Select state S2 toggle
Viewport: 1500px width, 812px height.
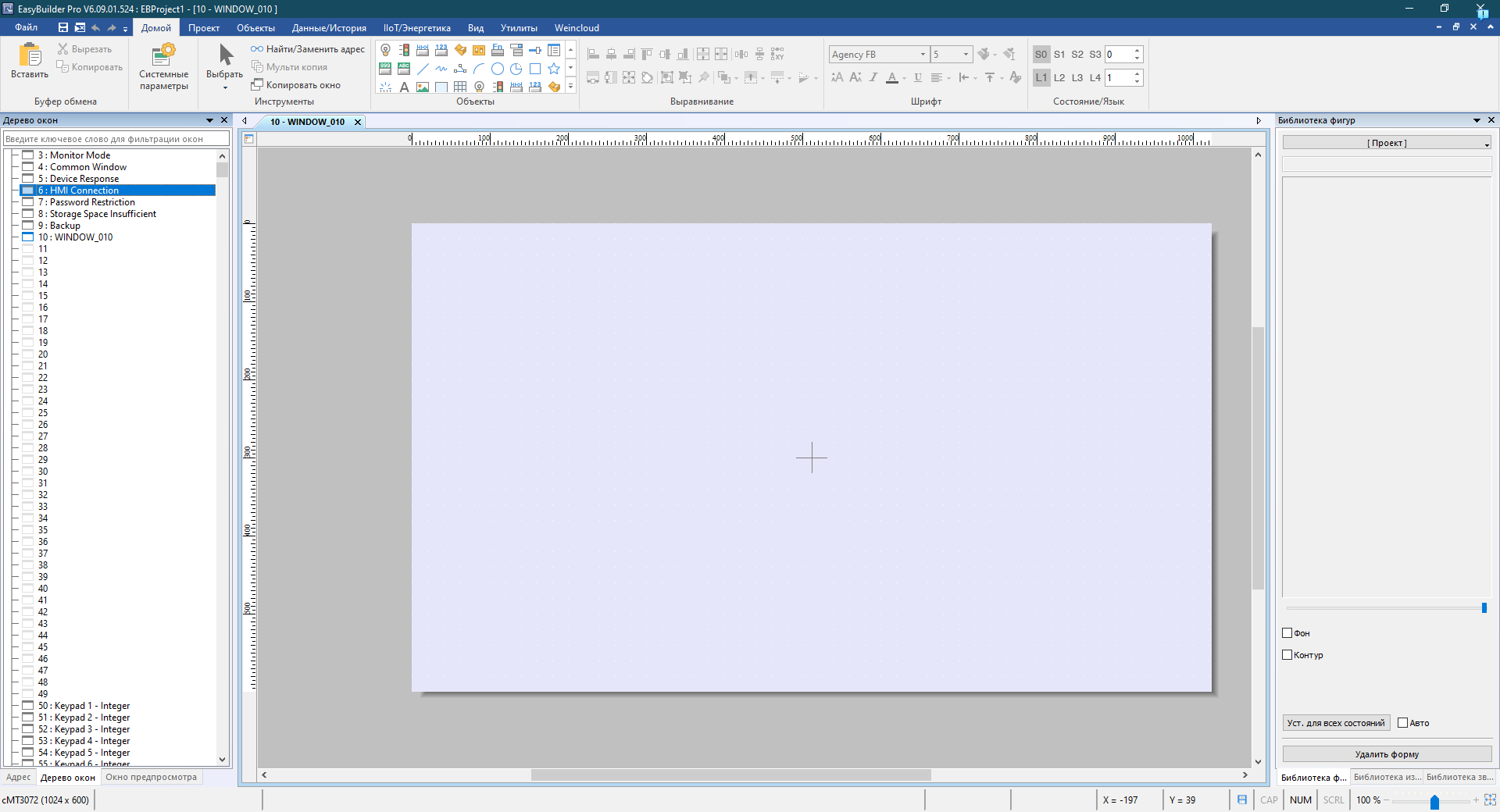pos(1077,55)
